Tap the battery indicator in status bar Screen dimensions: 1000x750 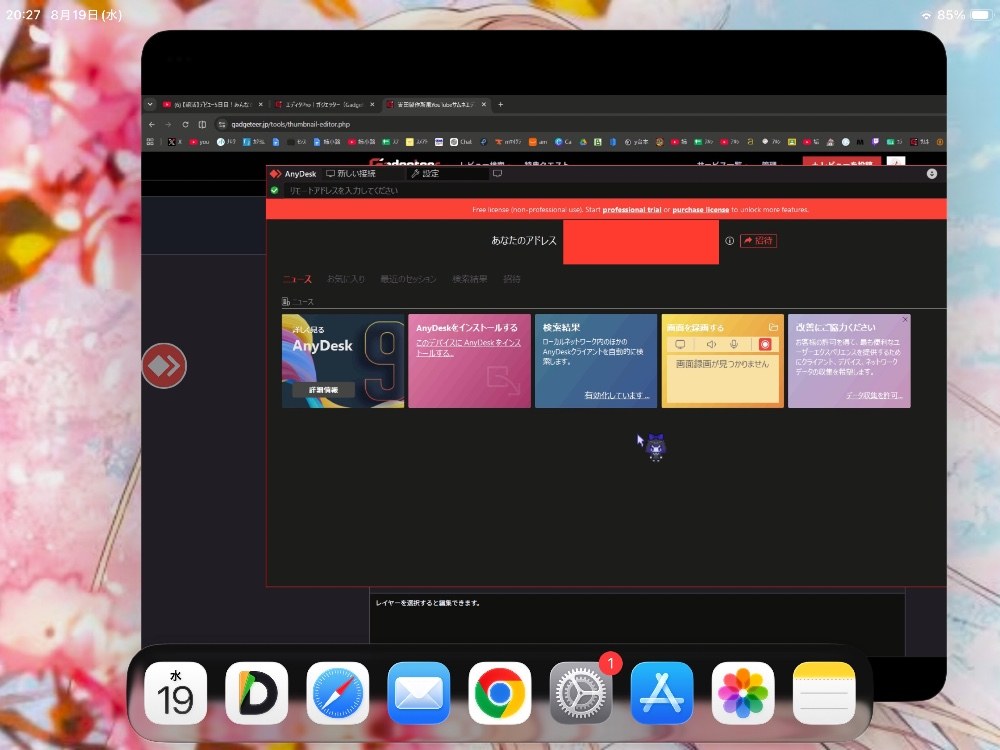(x=981, y=14)
